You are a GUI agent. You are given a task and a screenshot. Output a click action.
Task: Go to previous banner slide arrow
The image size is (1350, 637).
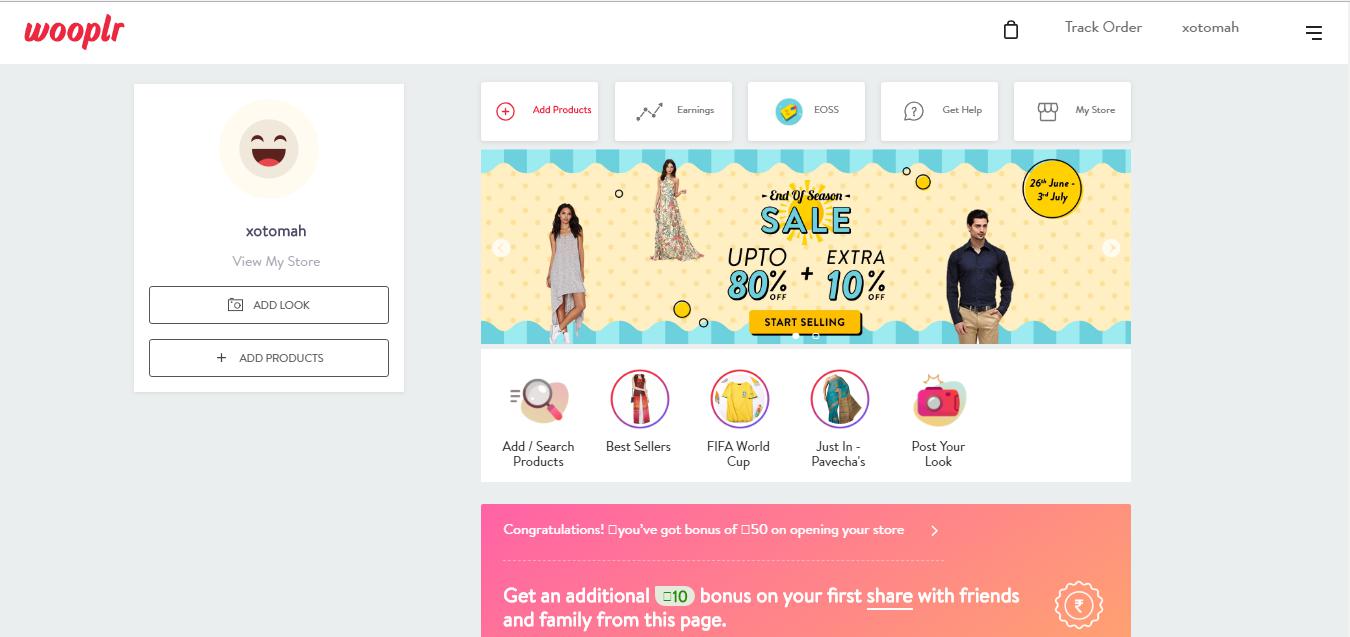tap(501, 248)
